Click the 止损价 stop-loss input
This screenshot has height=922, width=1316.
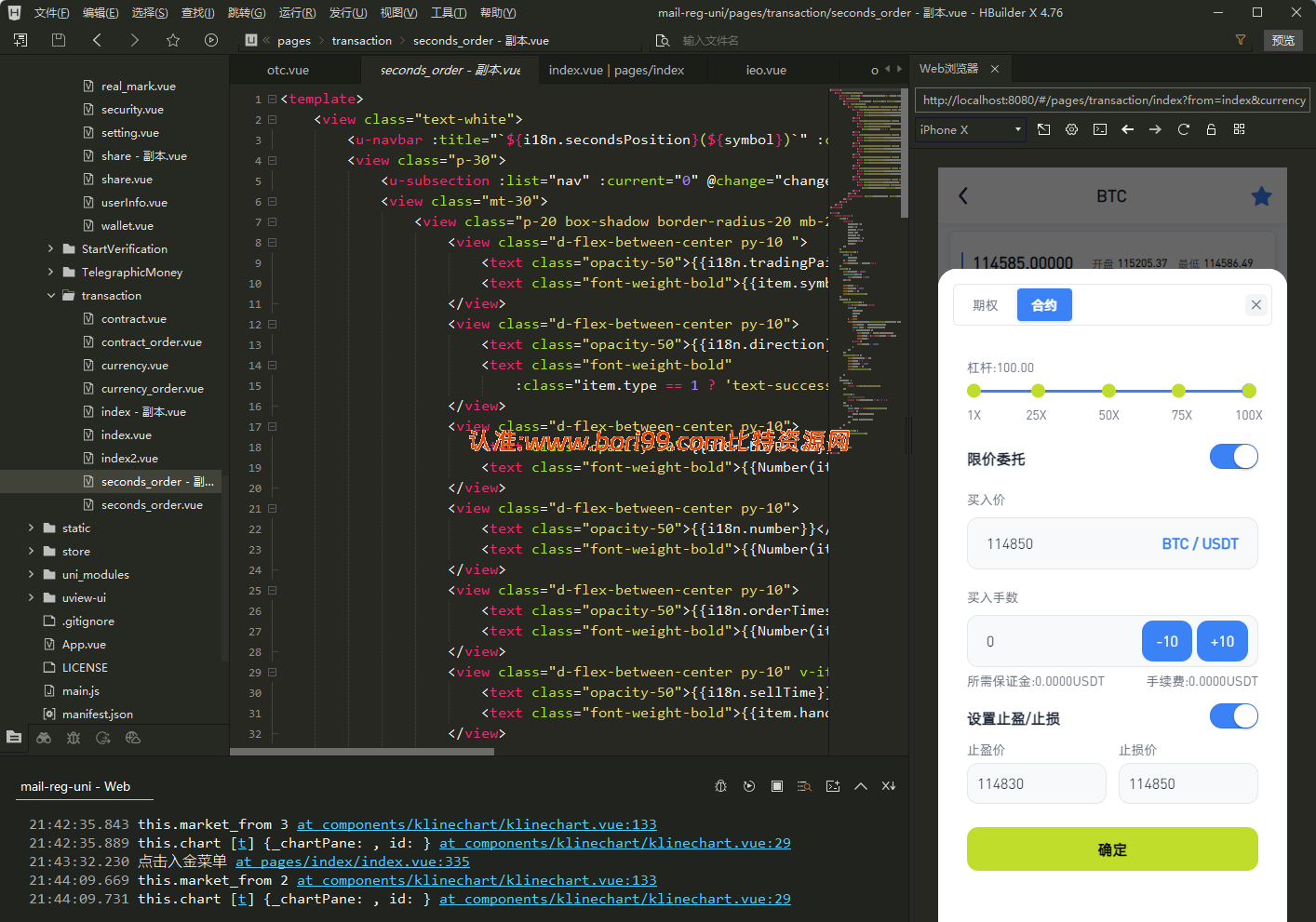point(1188,783)
